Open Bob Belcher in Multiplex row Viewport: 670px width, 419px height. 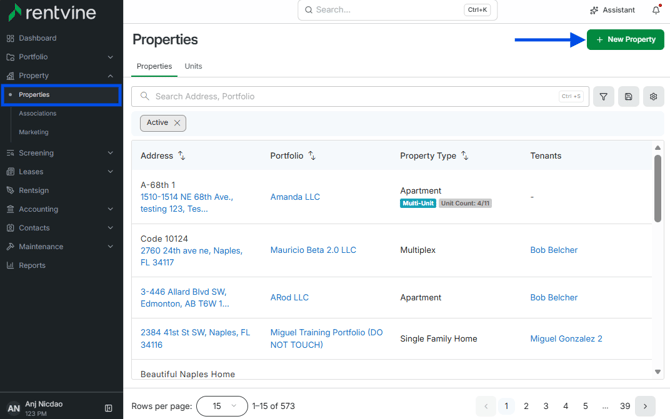(554, 250)
